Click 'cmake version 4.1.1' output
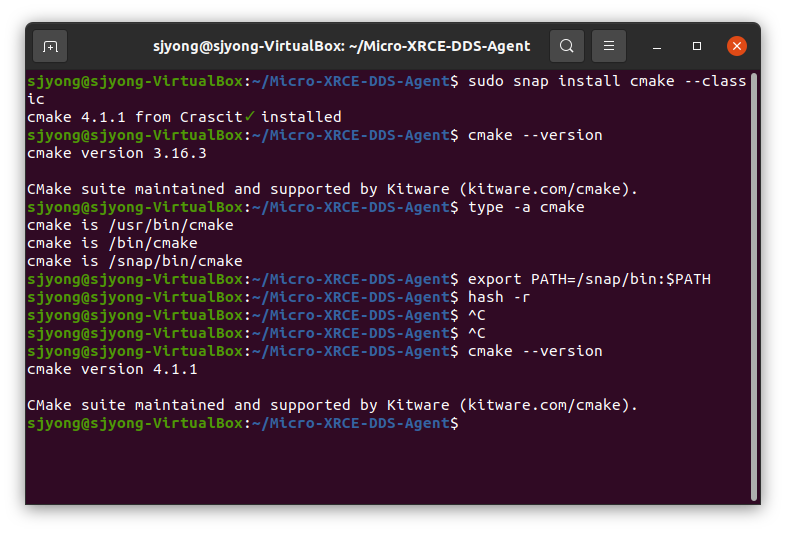Image resolution: width=786 pixels, height=533 pixels. click(112, 370)
